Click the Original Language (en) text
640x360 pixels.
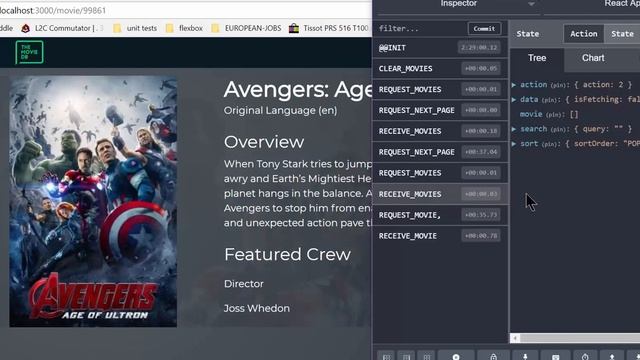(x=280, y=111)
